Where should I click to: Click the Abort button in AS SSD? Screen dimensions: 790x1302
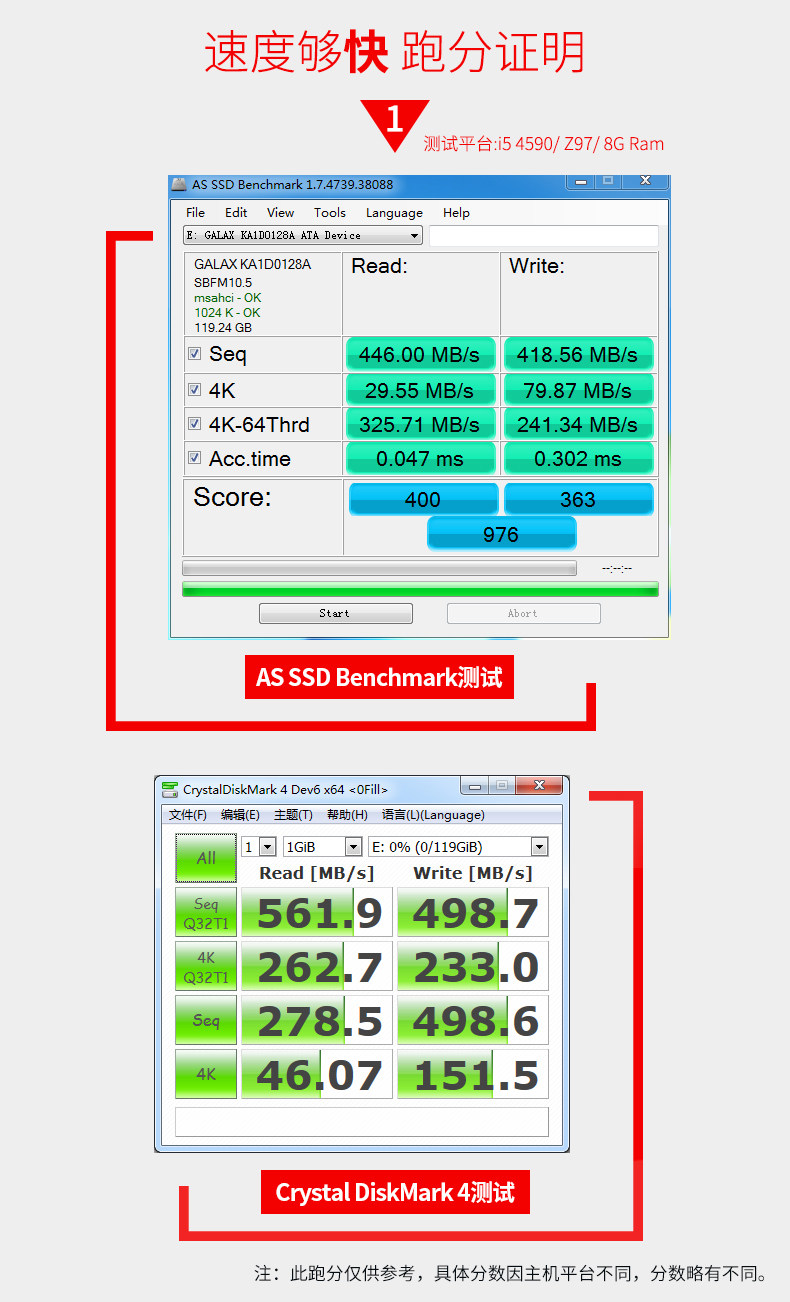pyautogui.click(x=523, y=614)
